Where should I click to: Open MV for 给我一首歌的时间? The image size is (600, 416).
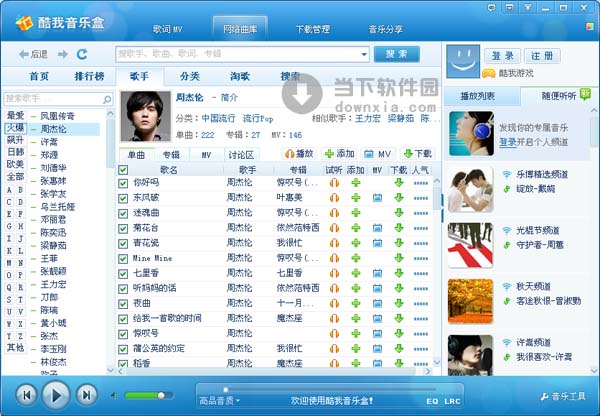pos(377,319)
